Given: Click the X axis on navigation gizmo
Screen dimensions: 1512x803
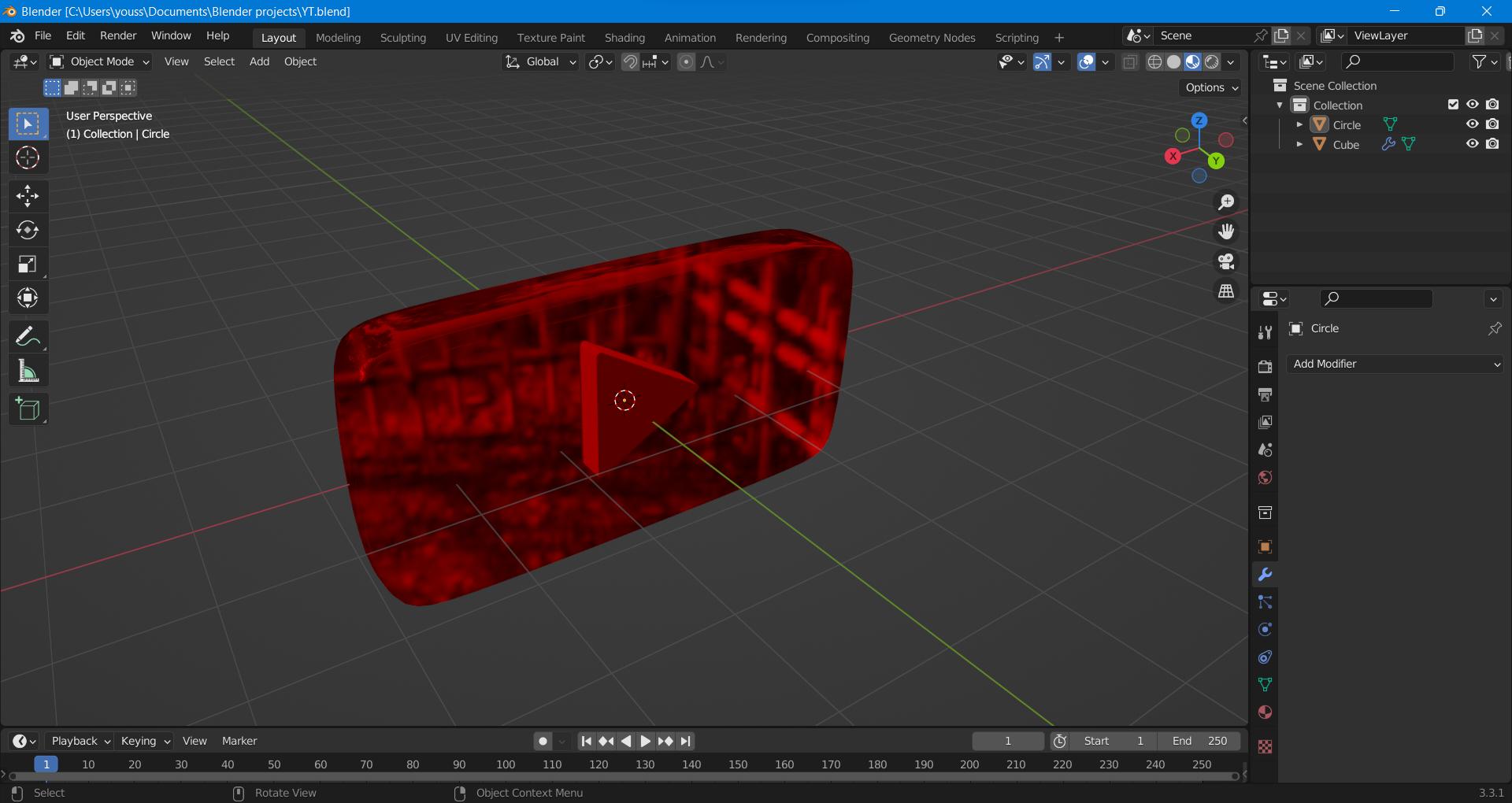Looking at the screenshot, I should [x=1173, y=156].
